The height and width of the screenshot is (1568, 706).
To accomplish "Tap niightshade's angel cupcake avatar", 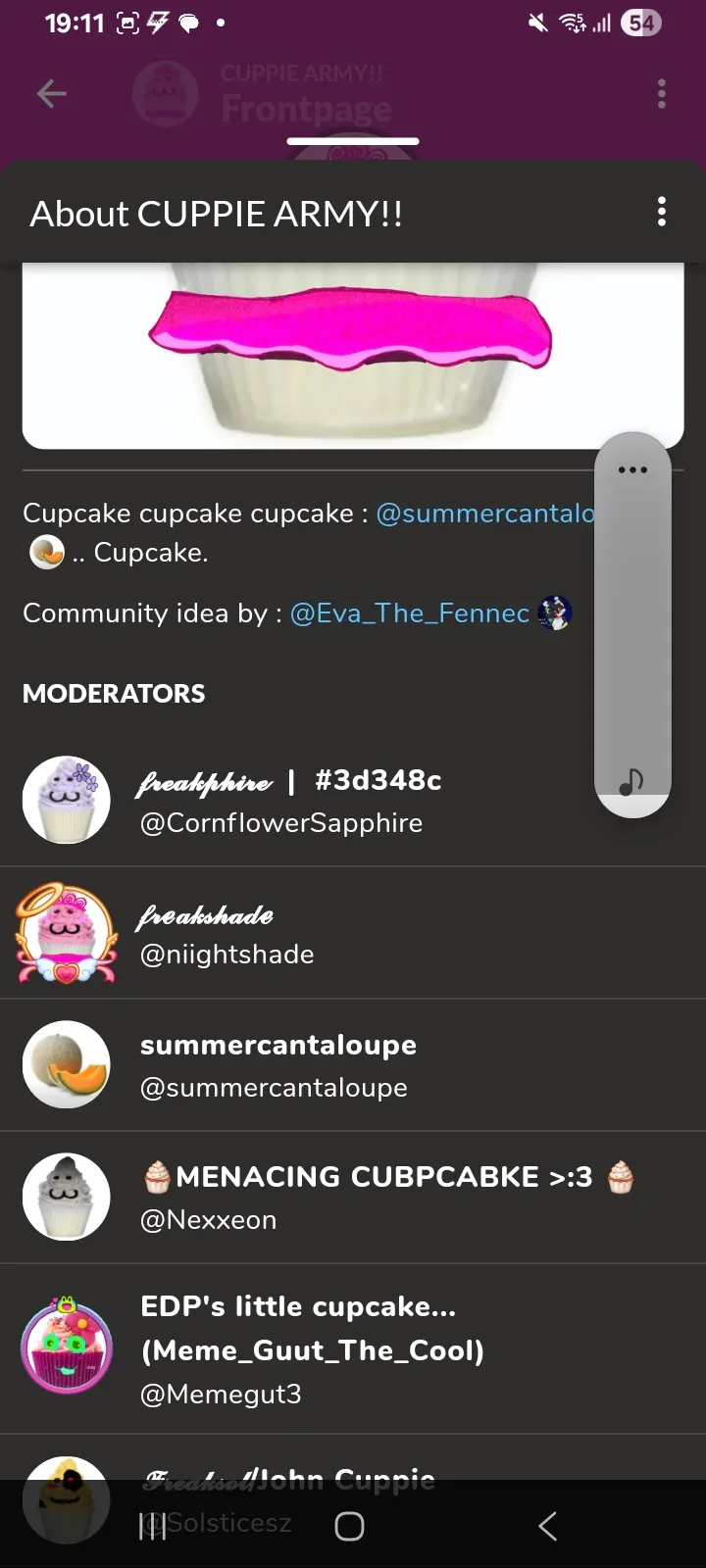I will 67,934.
